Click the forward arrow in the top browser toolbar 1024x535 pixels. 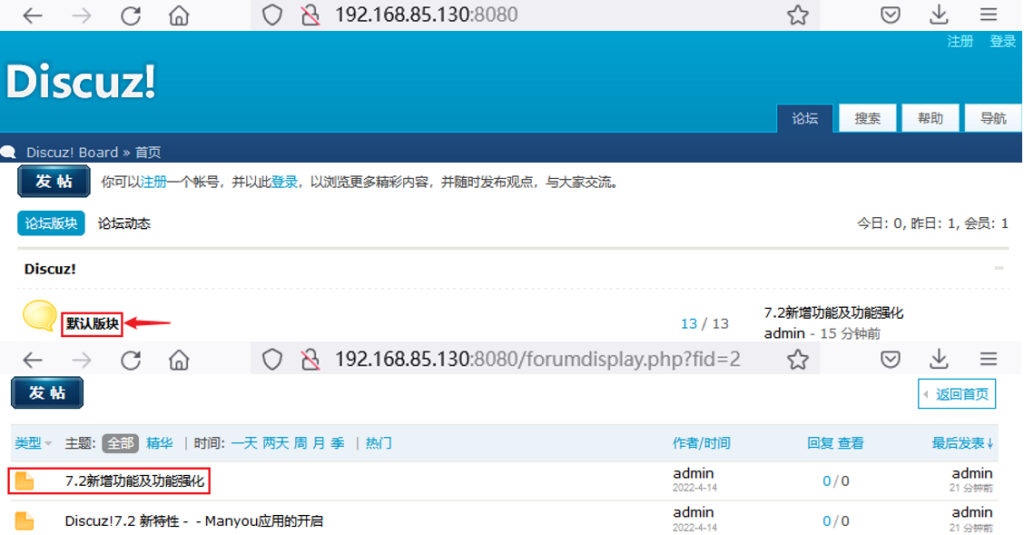pyautogui.click(x=82, y=15)
